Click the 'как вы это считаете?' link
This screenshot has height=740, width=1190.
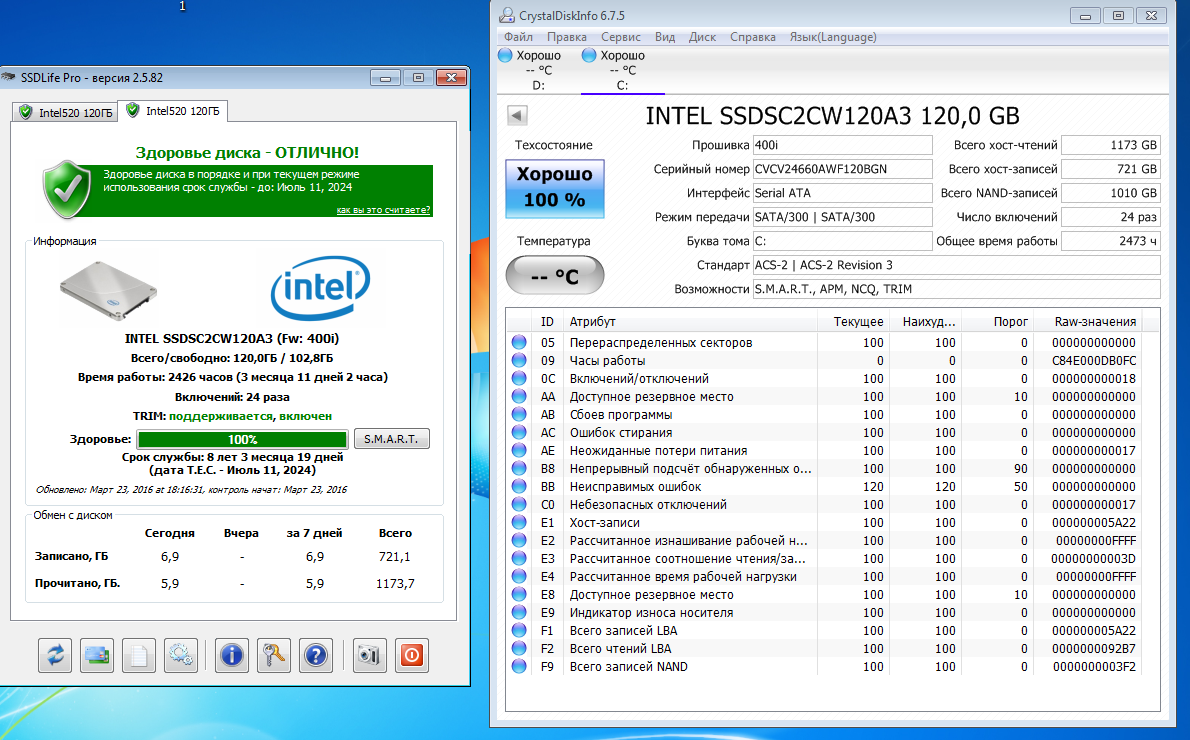384,210
